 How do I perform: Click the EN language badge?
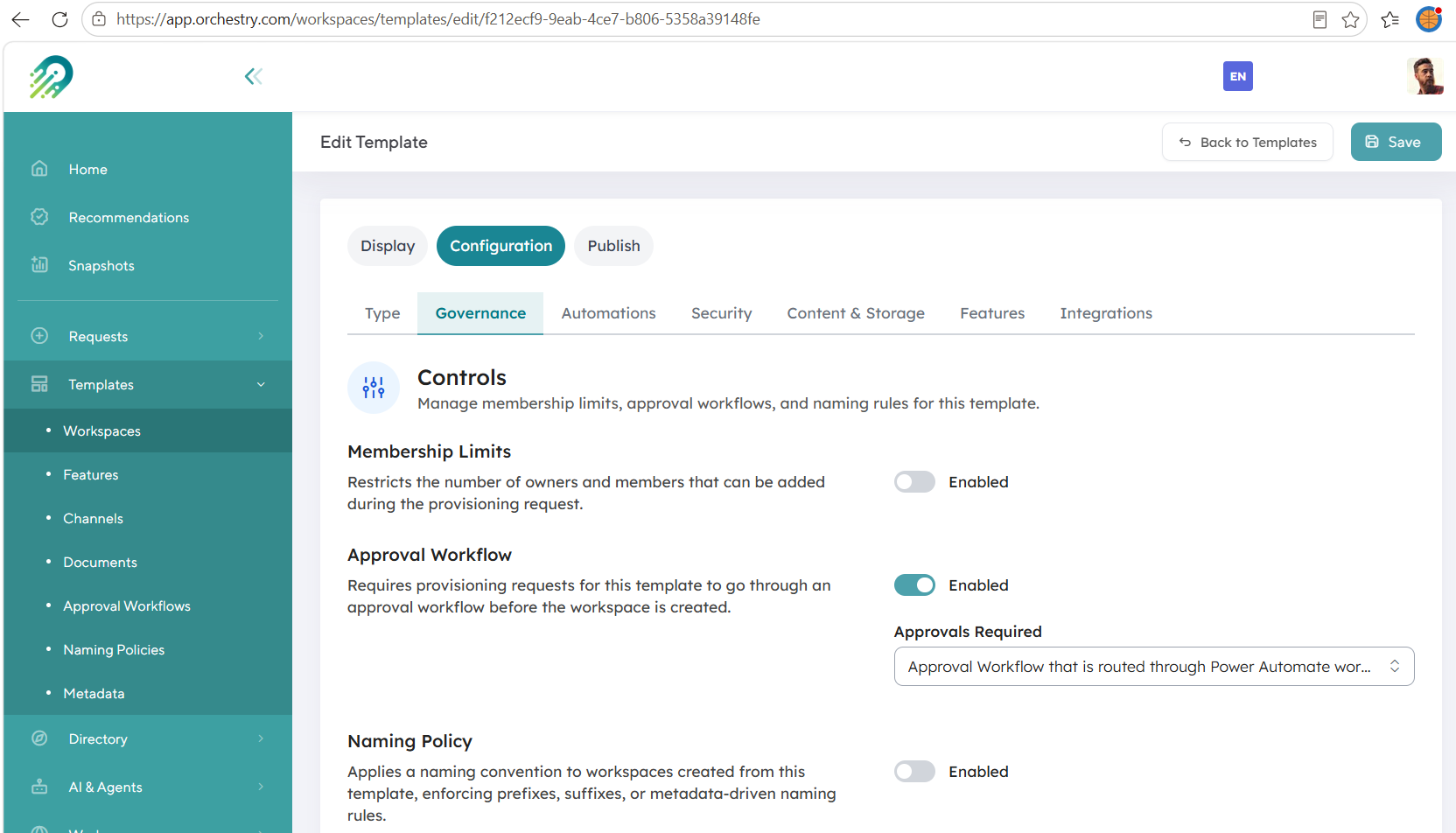(1237, 76)
